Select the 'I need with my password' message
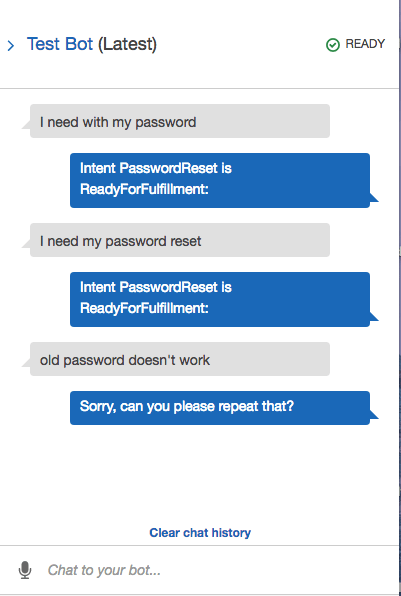The height and width of the screenshot is (596, 401). click(x=180, y=121)
